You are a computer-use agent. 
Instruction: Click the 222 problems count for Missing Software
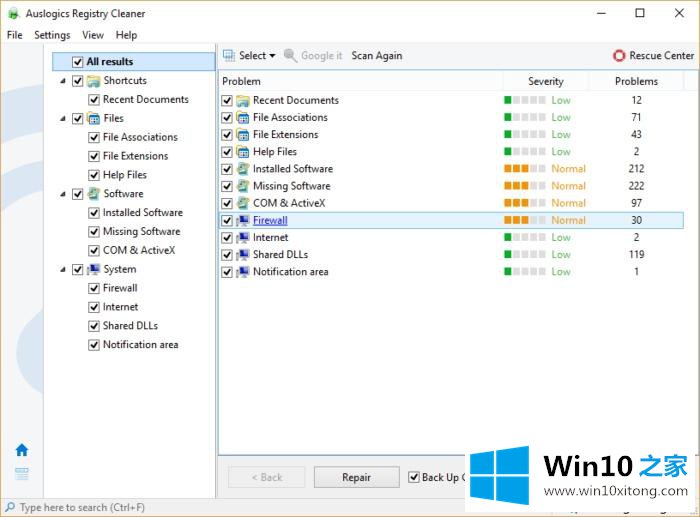pyautogui.click(x=636, y=186)
